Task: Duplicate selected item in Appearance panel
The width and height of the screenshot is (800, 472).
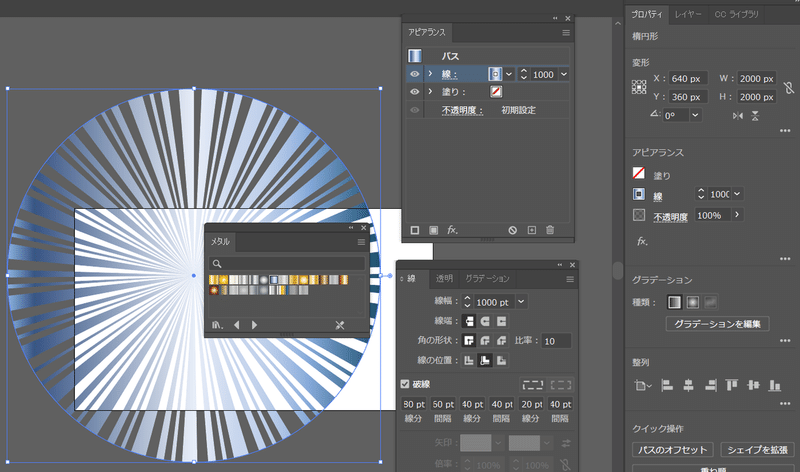Action: pos(532,230)
